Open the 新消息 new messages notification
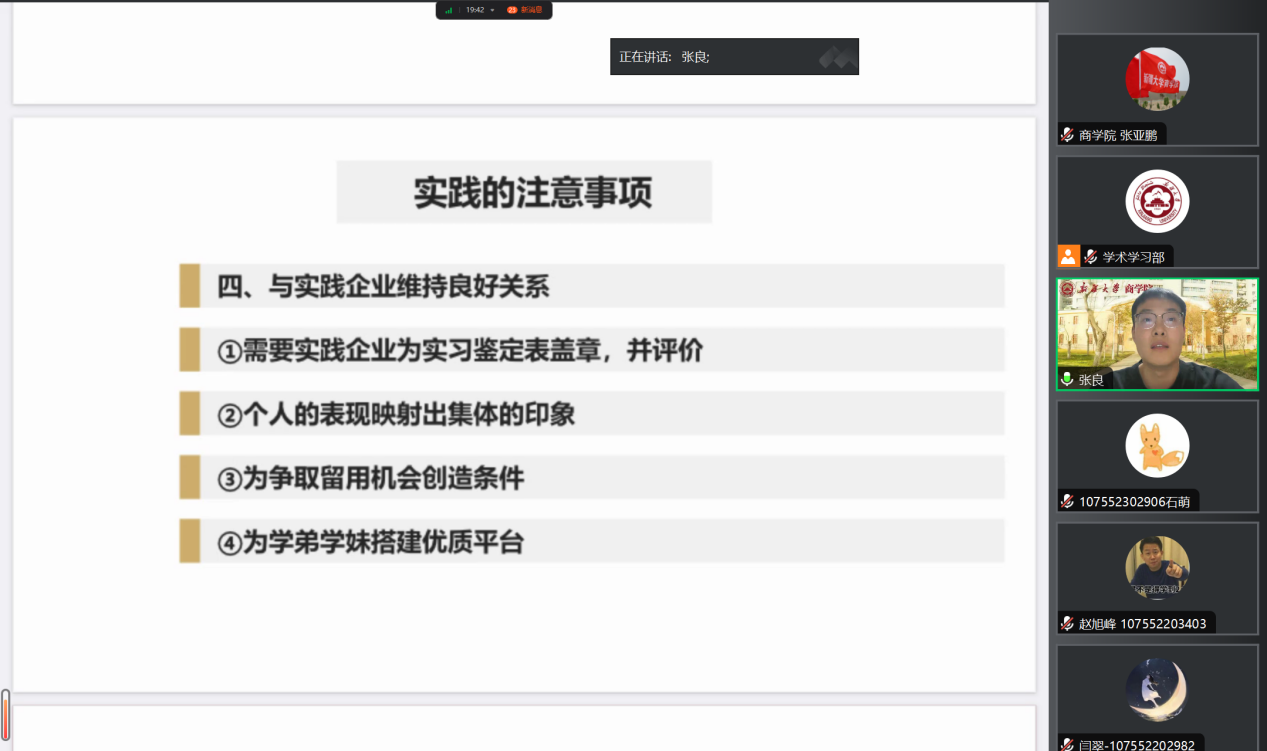This screenshot has width=1267, height=751. (531, 10)
